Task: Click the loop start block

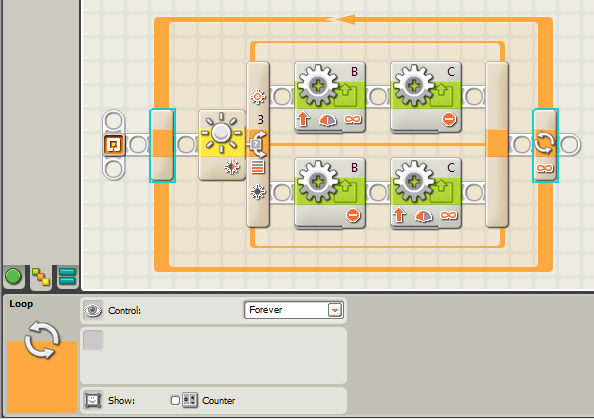Action: (163, 145)
